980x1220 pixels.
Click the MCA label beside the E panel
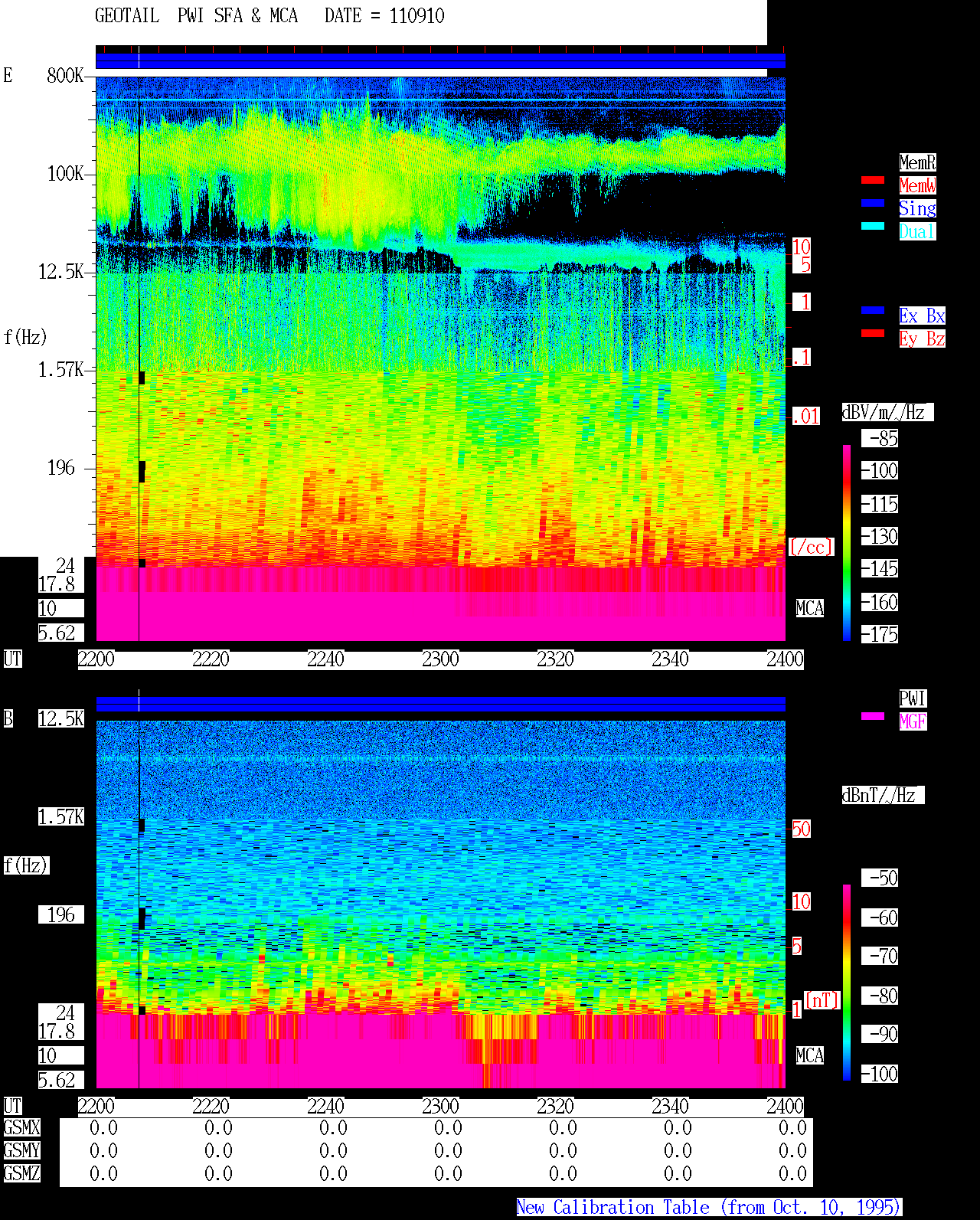coord(809,609)
